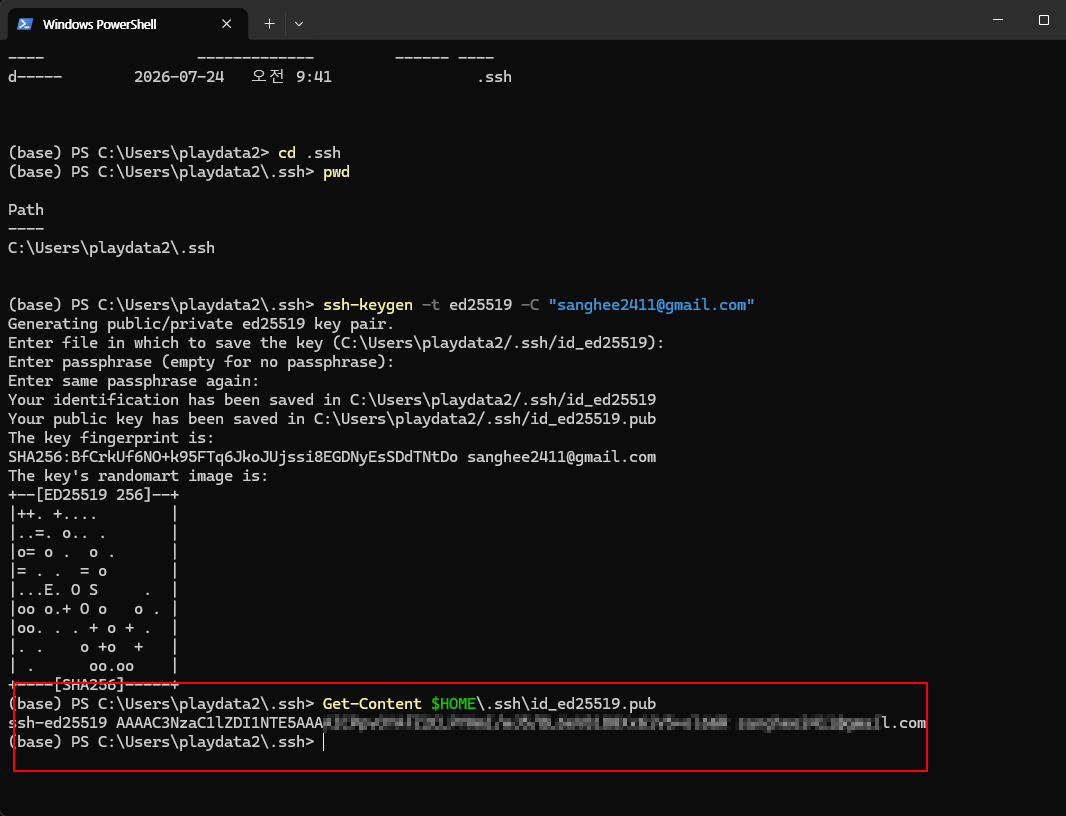This screenshot has height=816, width=1066.
Task: Select the Windows PowerShell tab
Action: click(127, 24)
